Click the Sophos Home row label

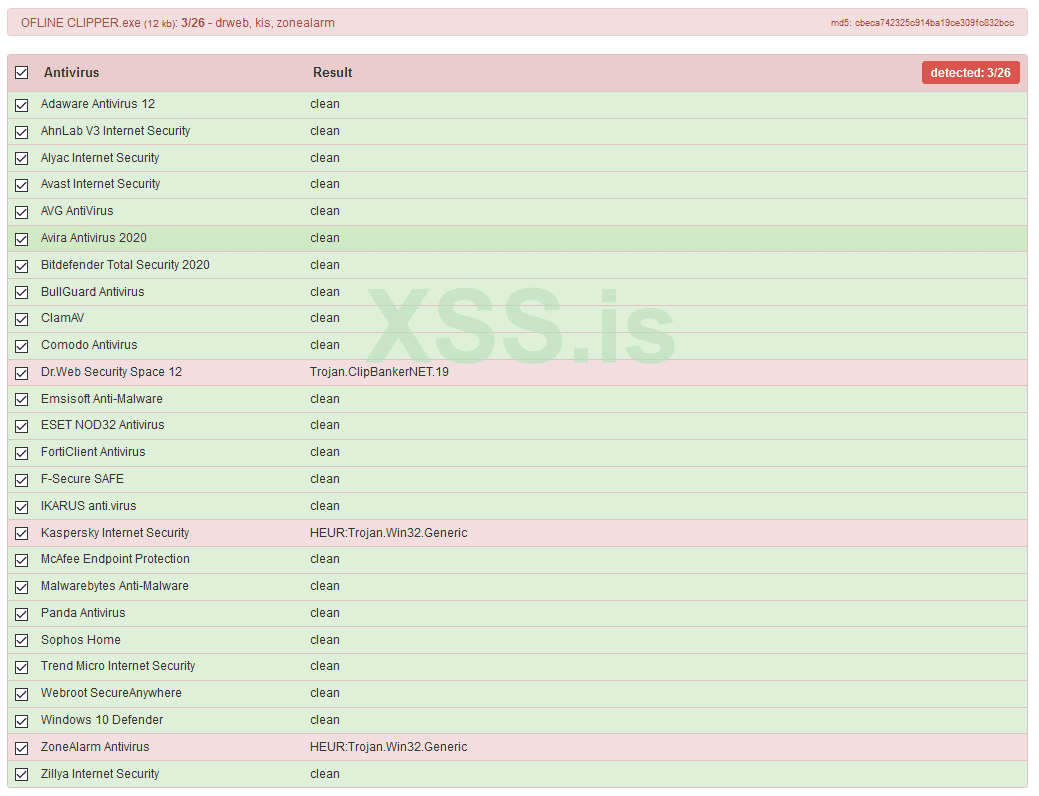[x=80, y=640]
